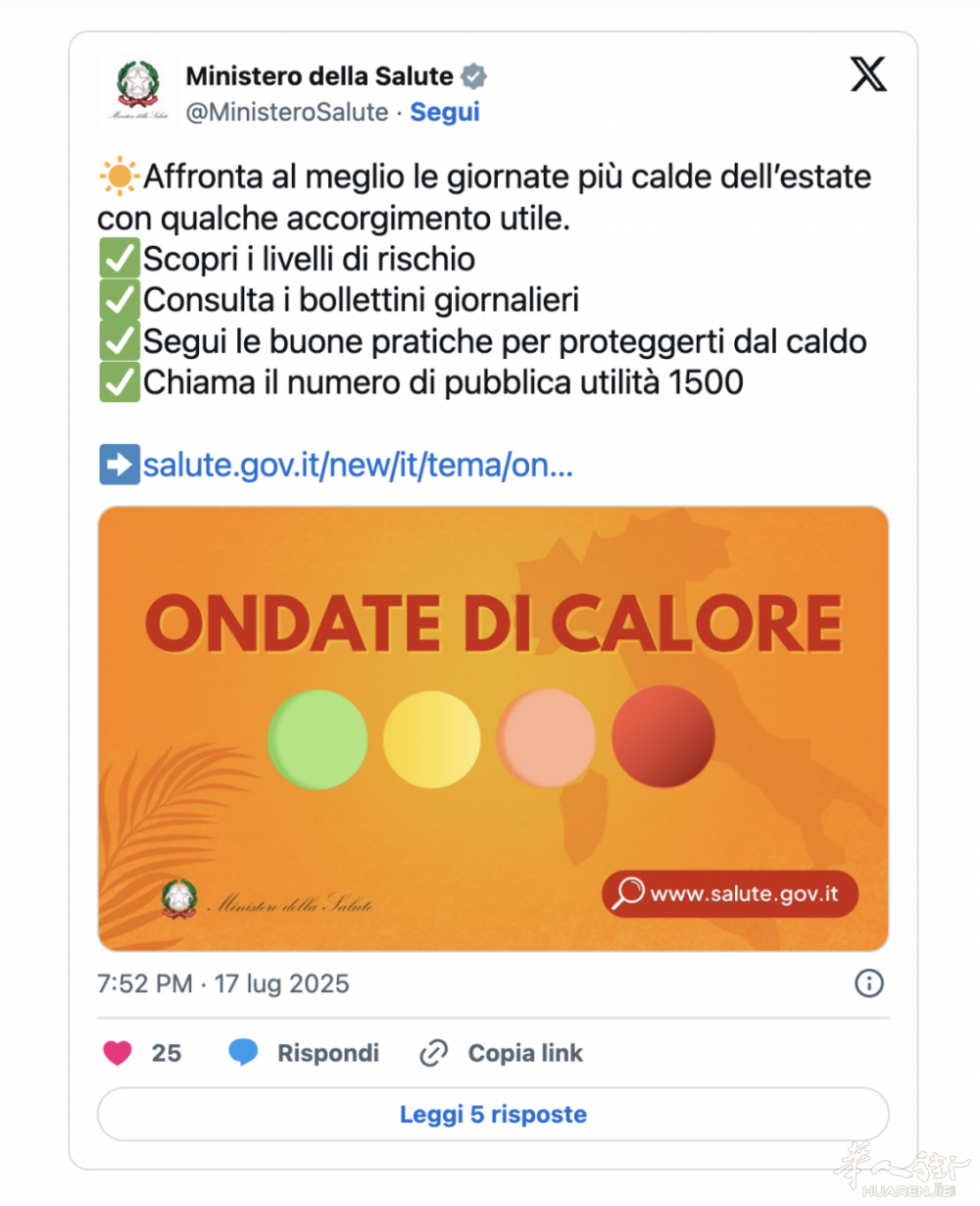Click the Rispondi reply button

(327, 1053)
